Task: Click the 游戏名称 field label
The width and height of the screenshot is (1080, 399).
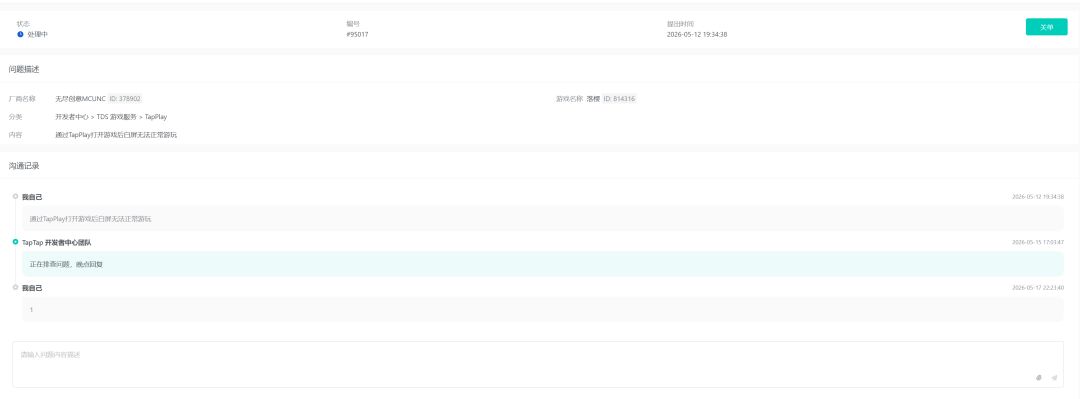Action: coord(570,99)
